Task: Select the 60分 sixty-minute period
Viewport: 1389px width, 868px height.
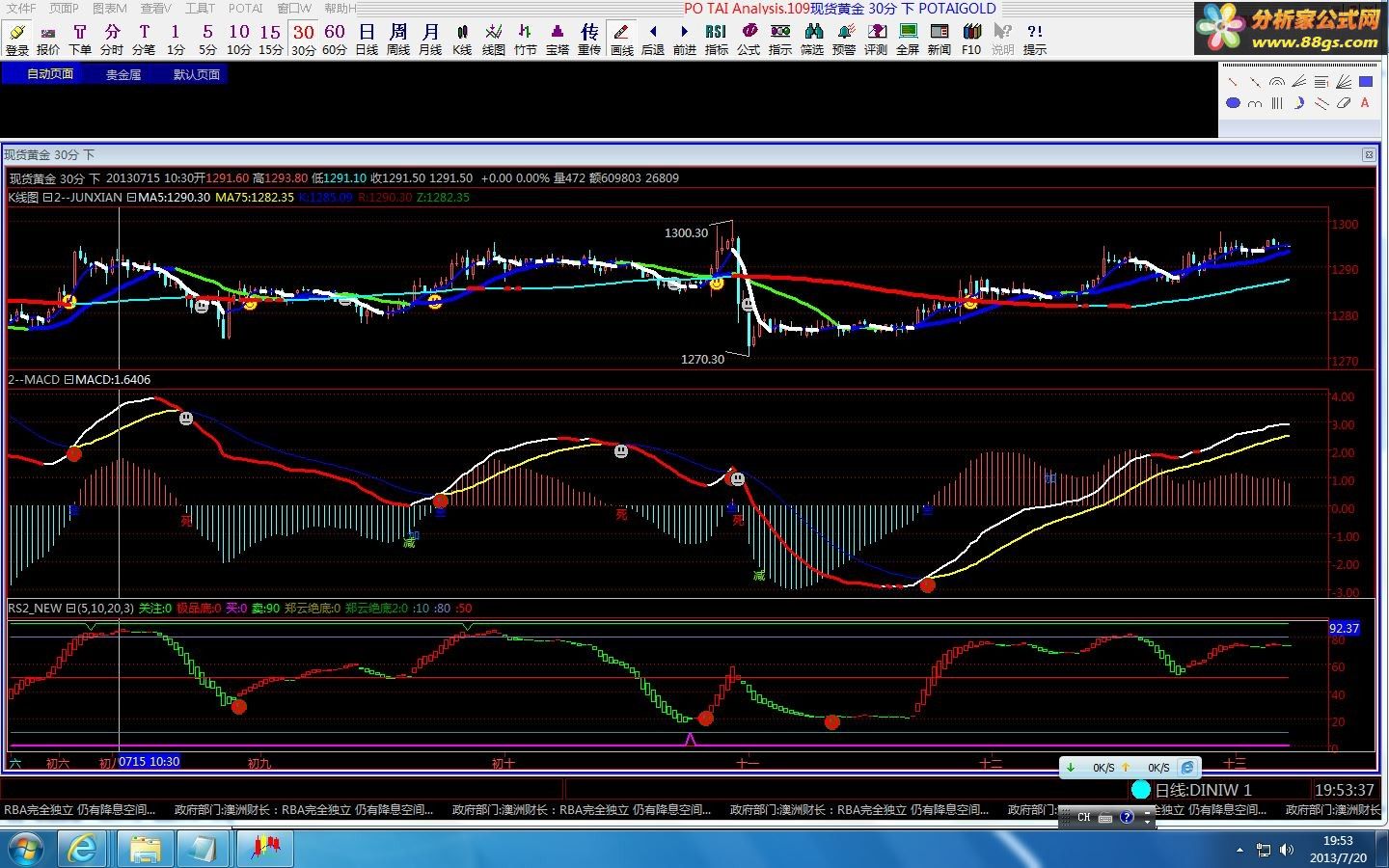Action: (x=335, y=40)
